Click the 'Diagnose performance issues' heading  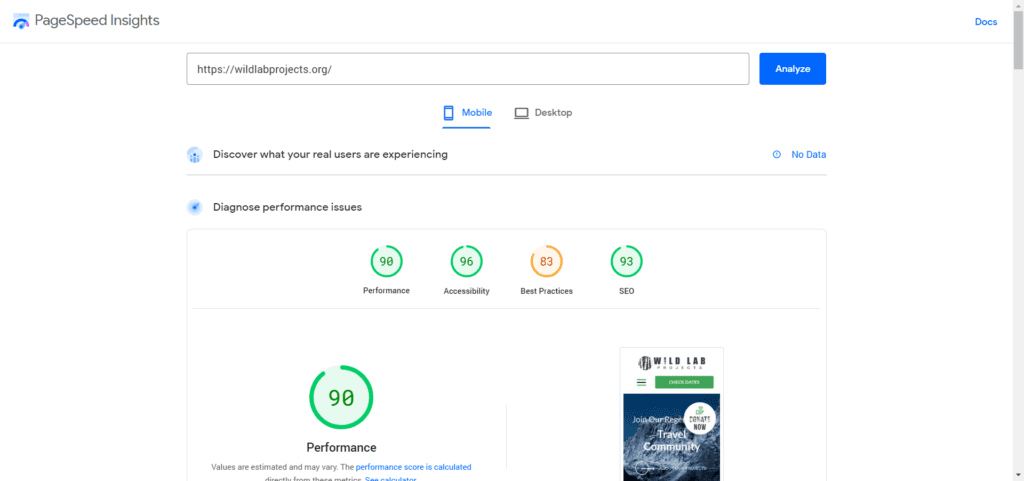coord(287,208)
